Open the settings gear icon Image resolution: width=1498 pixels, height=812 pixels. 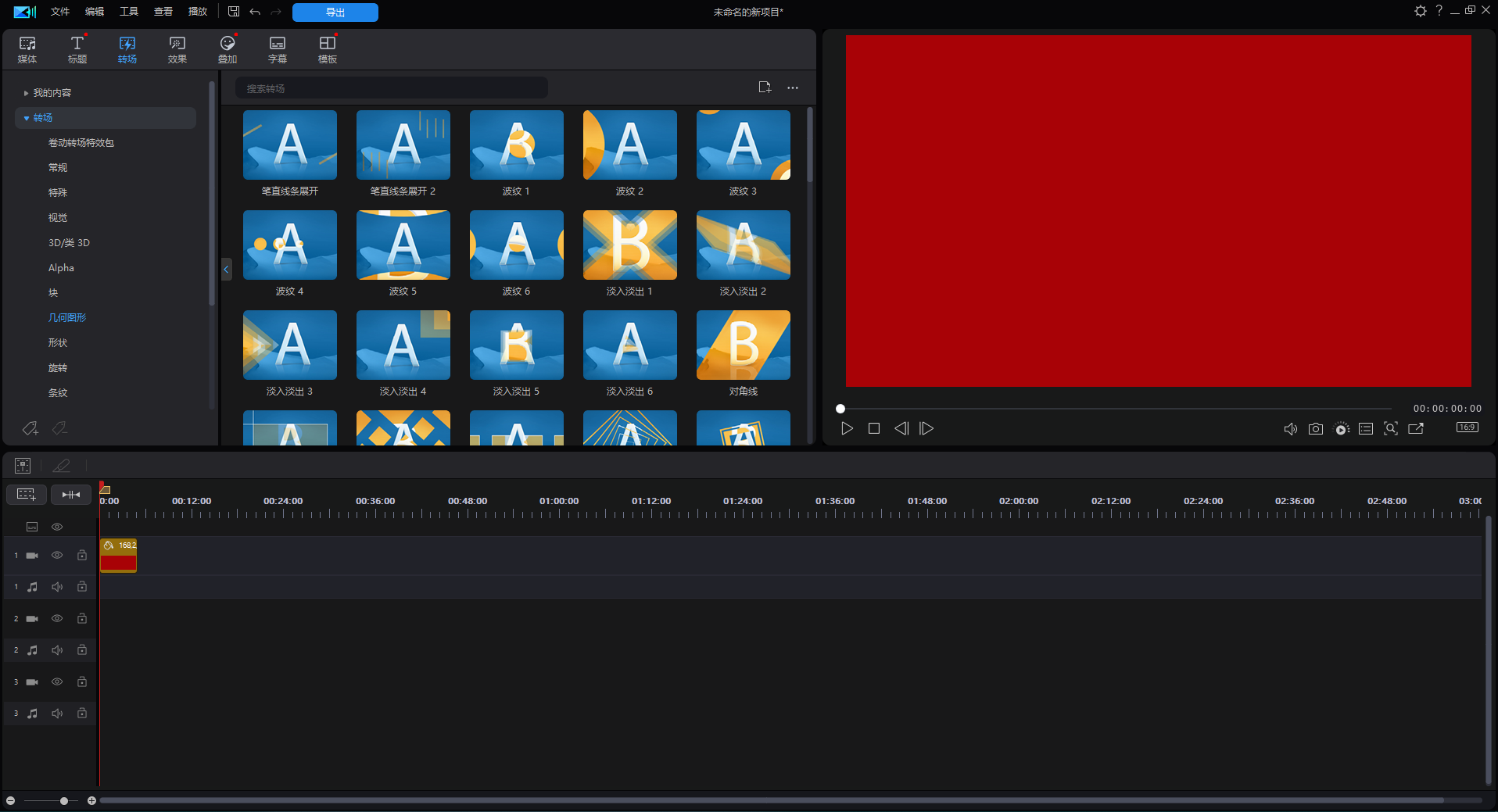(1421, 11)
